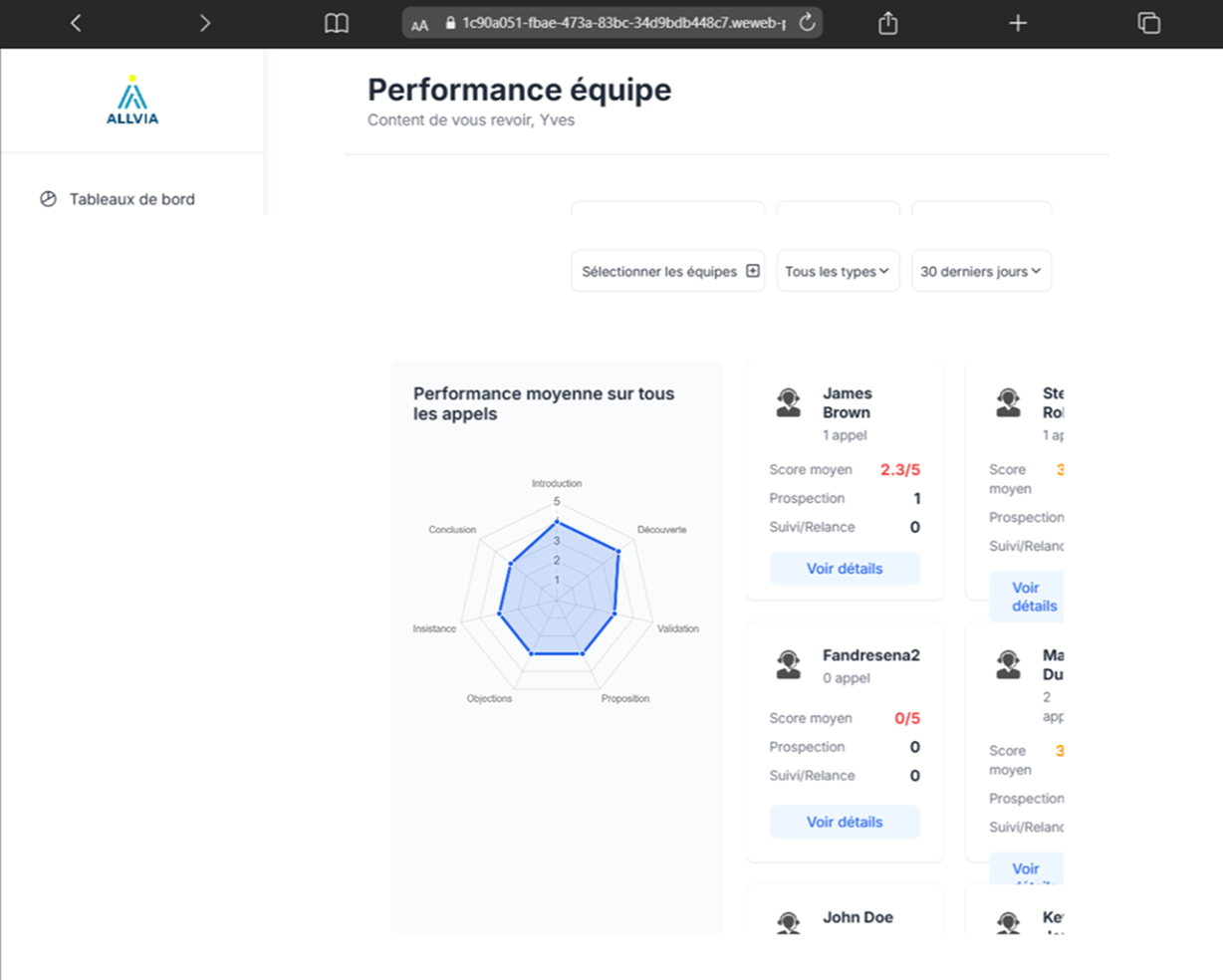
Task: Reload the page with refresh icon
Action: point(807,23)
